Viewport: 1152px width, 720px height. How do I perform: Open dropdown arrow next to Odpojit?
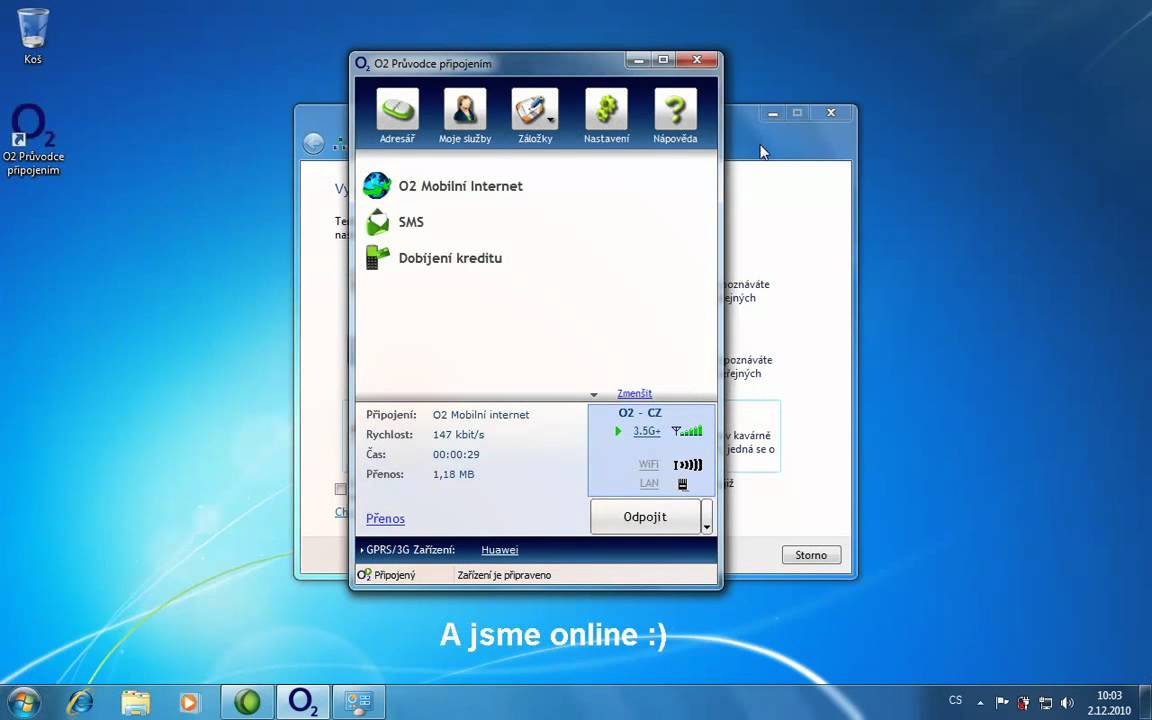point(707,516)
